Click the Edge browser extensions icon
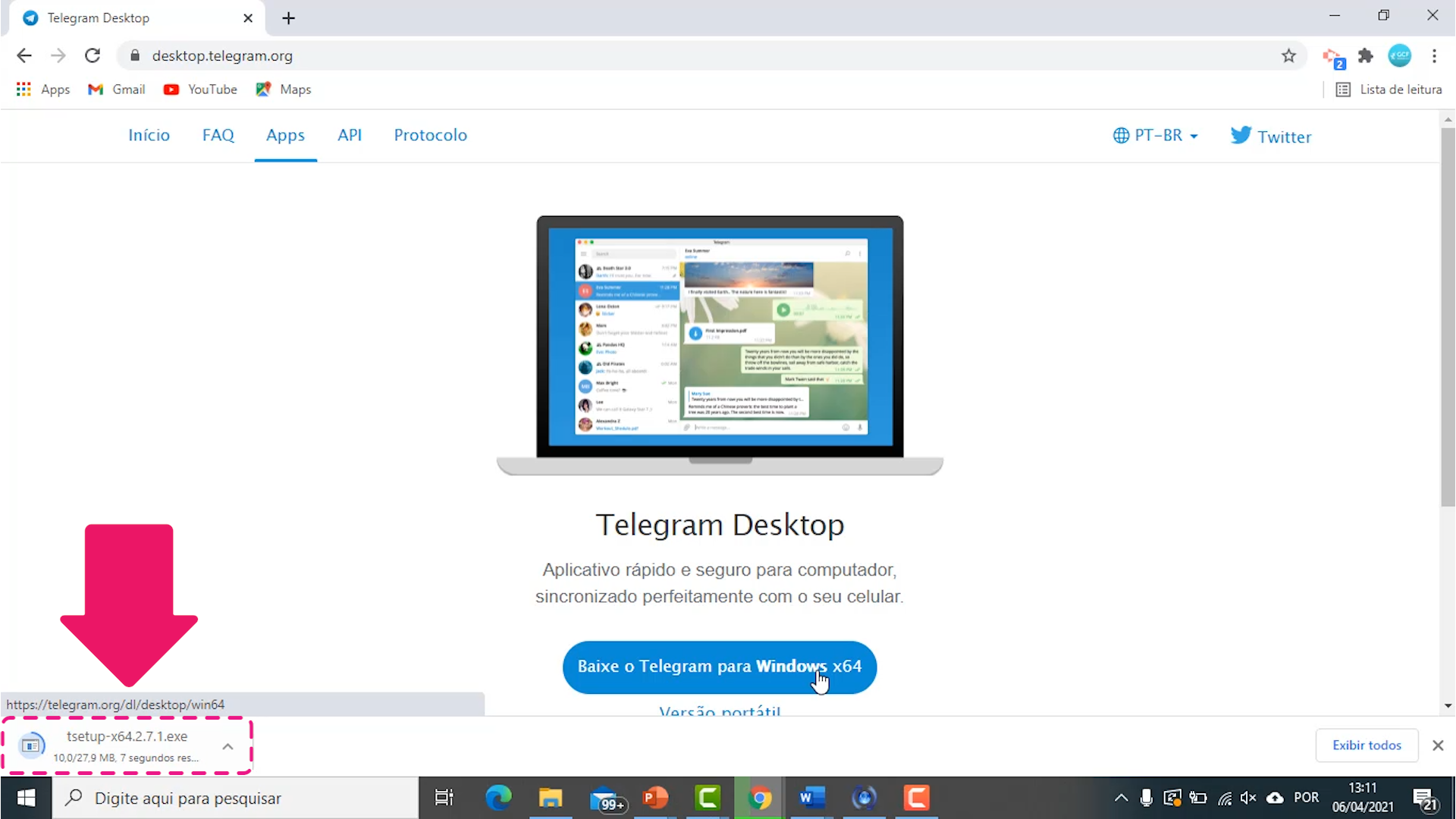The width and height of the screenshot is (1456, 819). pos(1365,56)
